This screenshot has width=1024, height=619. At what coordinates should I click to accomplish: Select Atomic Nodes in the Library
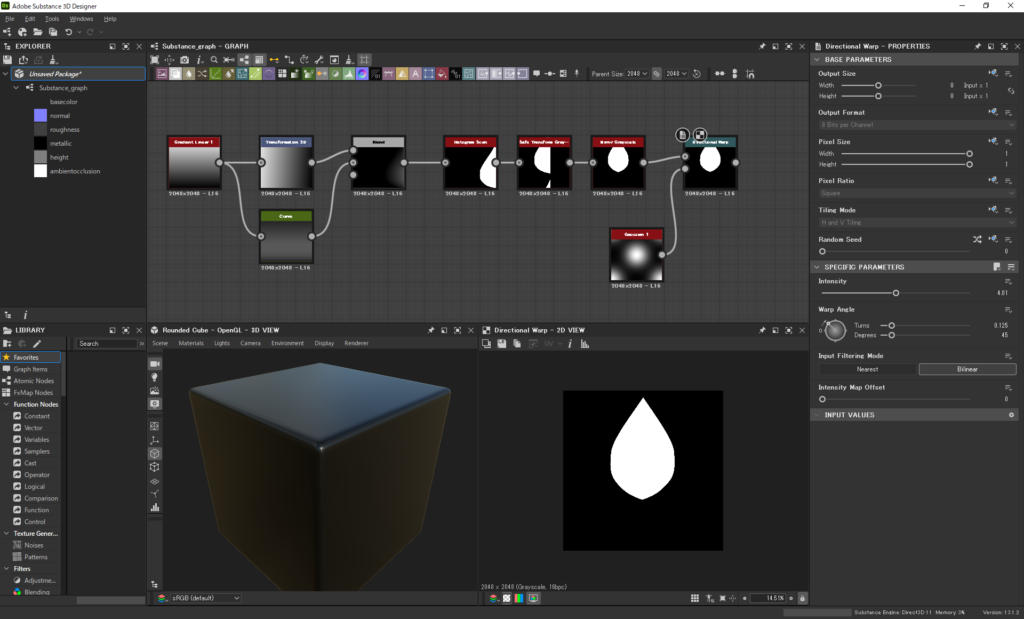33,381
